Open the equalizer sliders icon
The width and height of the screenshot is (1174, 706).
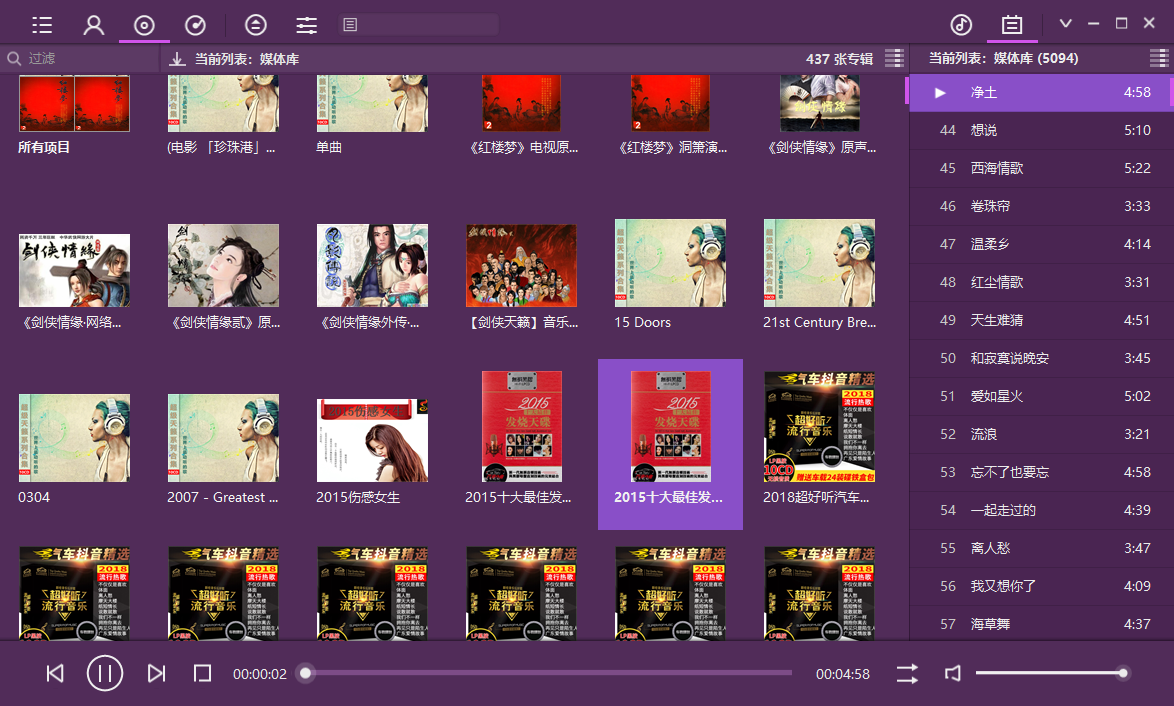(x=306, y=25)
